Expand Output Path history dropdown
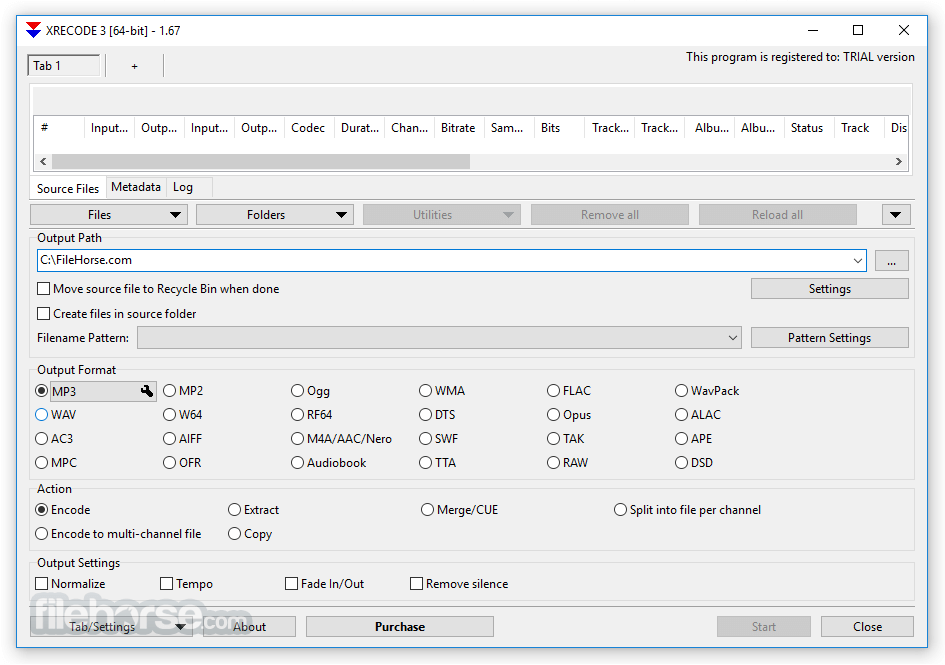Screen dimensions: 945x665 [857, 261]
